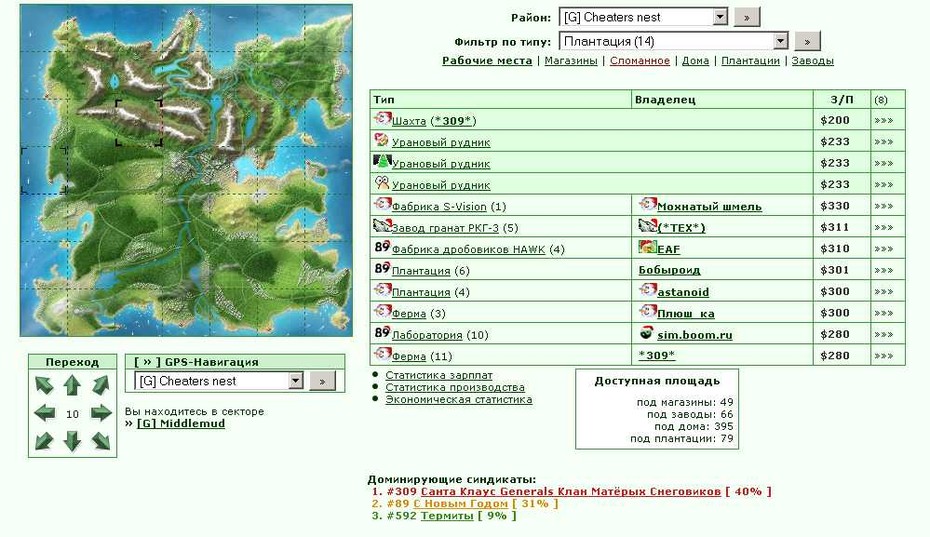930x537 pixels.
Task: Click 89 badge beside Плантация (6)
Action: point(382,269)
